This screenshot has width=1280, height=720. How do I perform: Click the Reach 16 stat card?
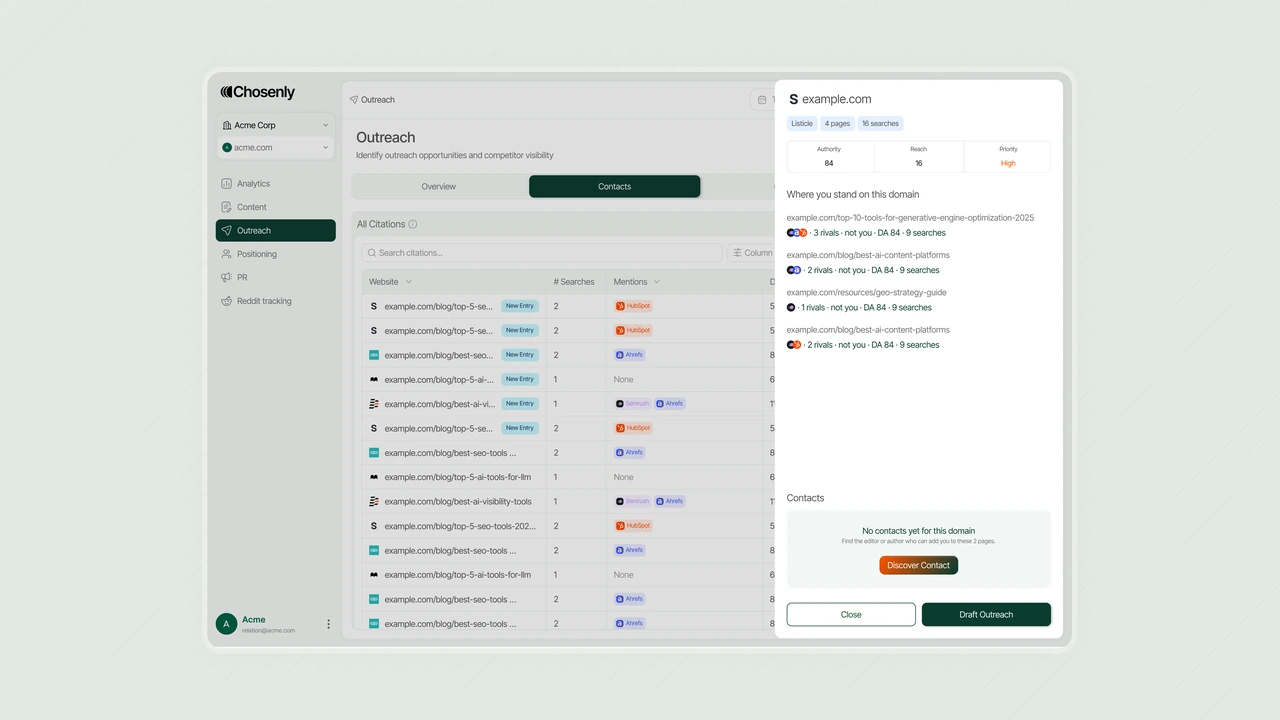pyautogui.click(x=919, y=156)
